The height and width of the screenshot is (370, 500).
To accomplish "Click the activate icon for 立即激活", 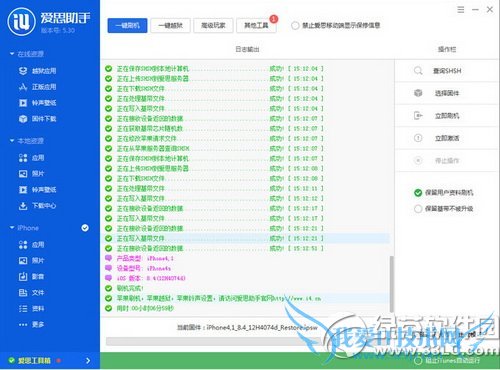I will (418, 138).
